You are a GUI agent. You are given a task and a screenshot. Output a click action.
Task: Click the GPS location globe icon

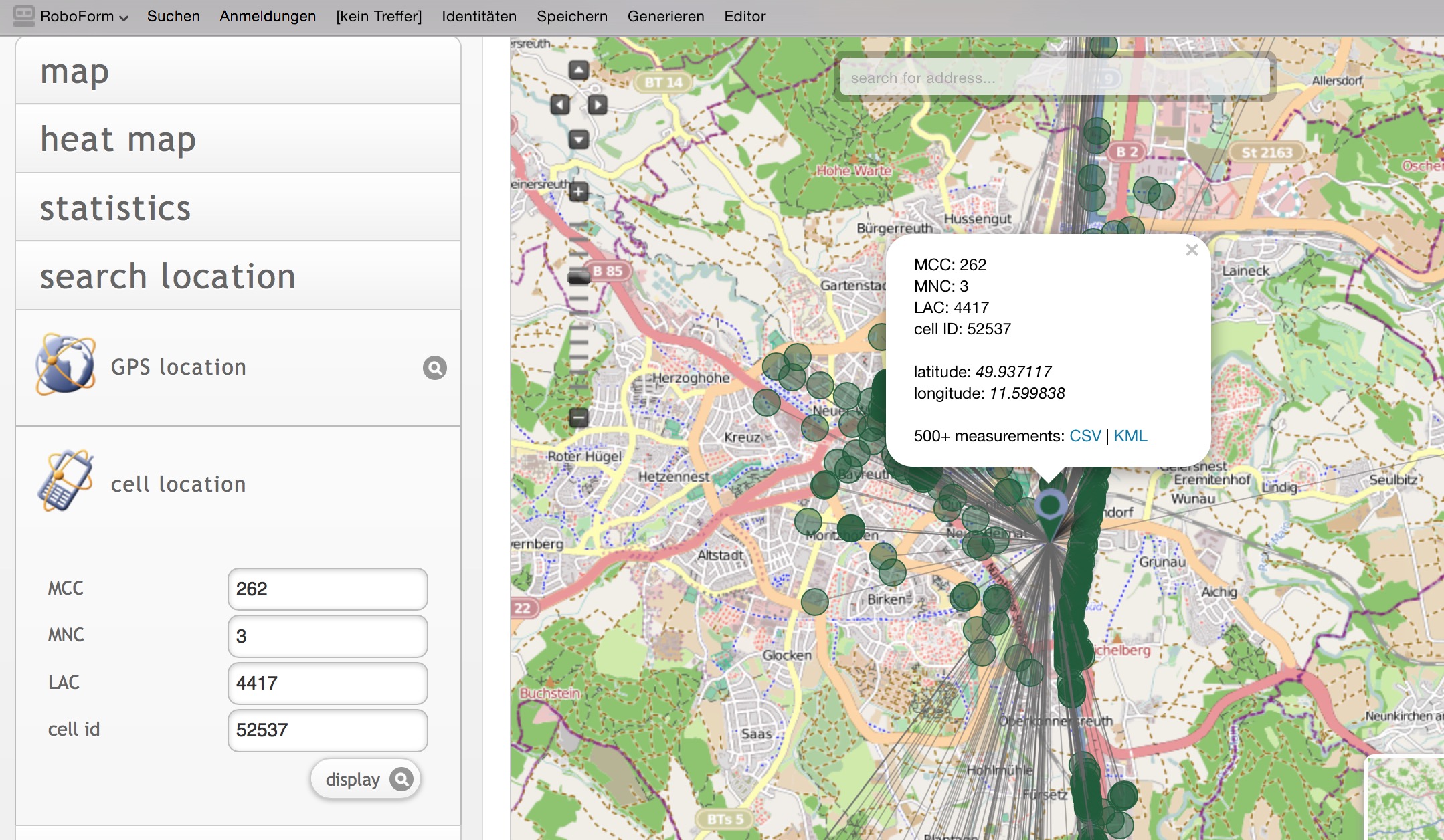[66, 365]
